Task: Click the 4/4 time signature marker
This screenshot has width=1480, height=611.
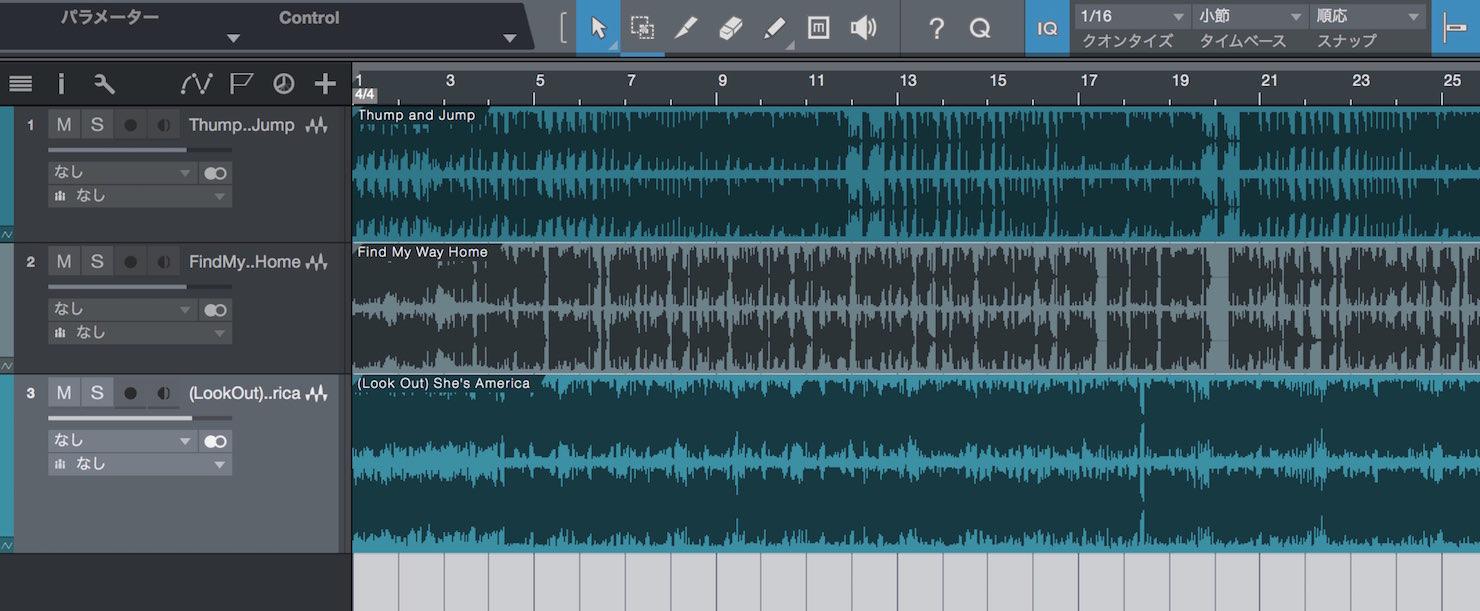Action: point(365,95)
